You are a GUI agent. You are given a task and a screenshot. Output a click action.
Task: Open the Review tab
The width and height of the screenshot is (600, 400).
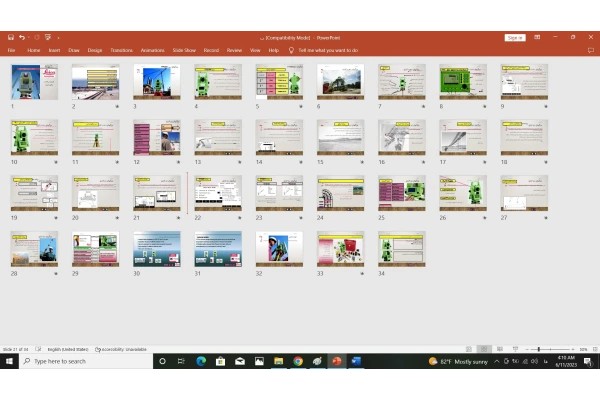click(234, 50)
